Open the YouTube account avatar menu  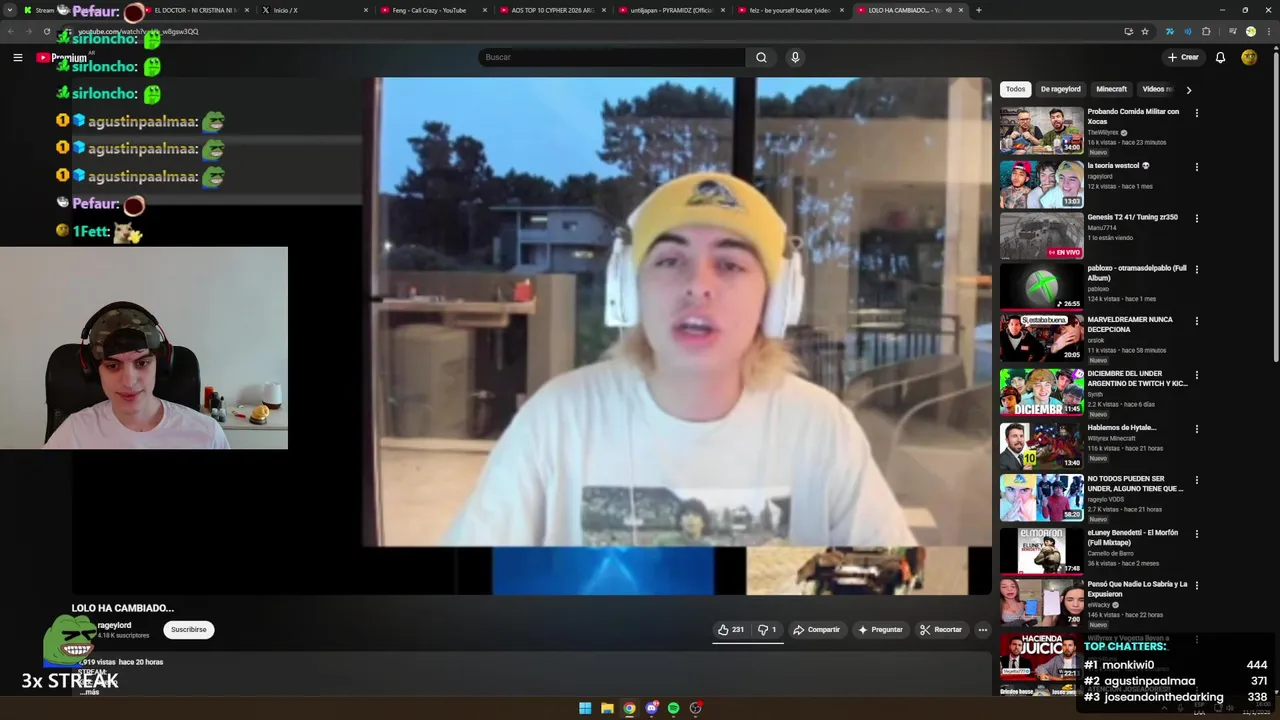tap(1249, 57)
